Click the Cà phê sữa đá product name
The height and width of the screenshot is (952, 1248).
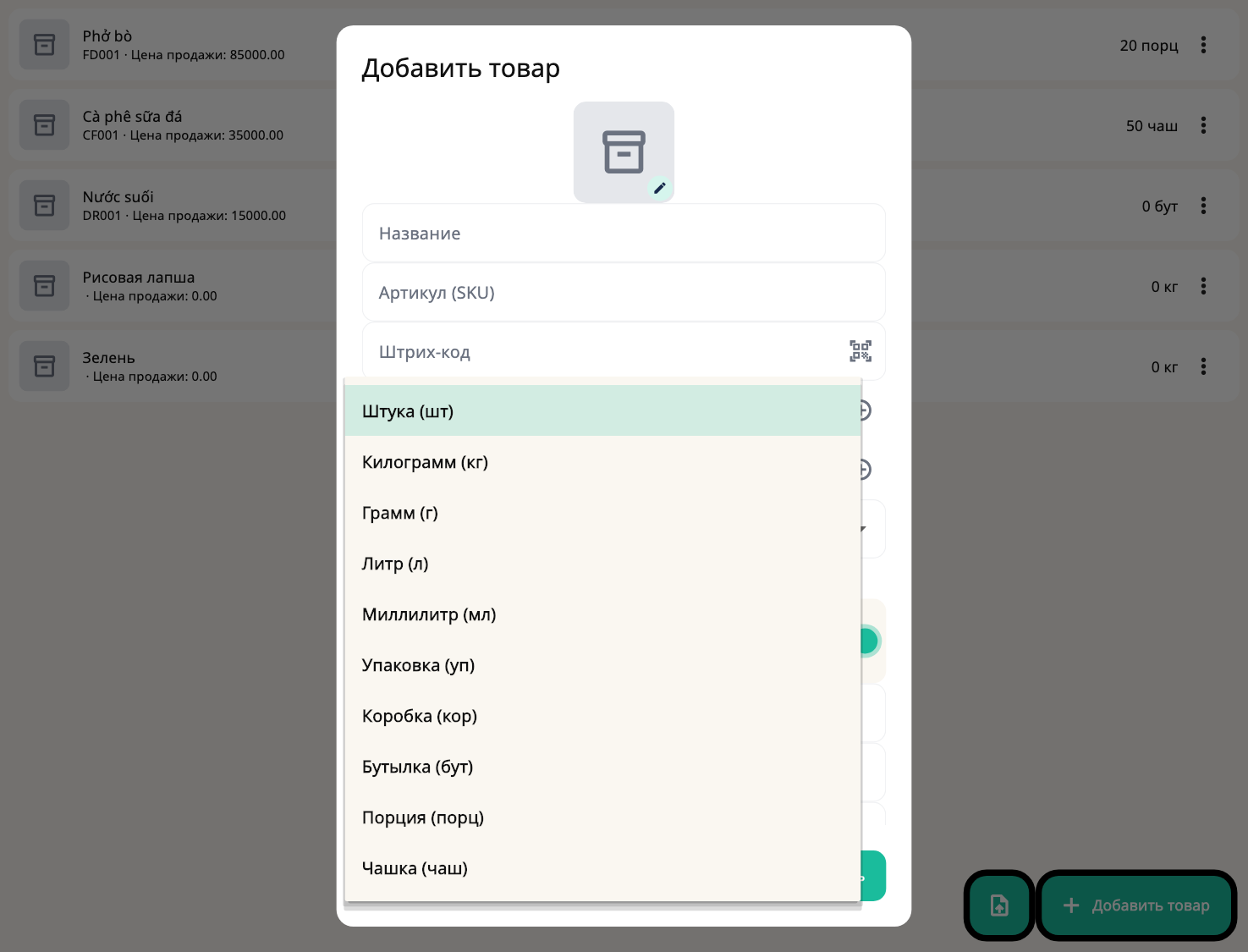(132, 117)
